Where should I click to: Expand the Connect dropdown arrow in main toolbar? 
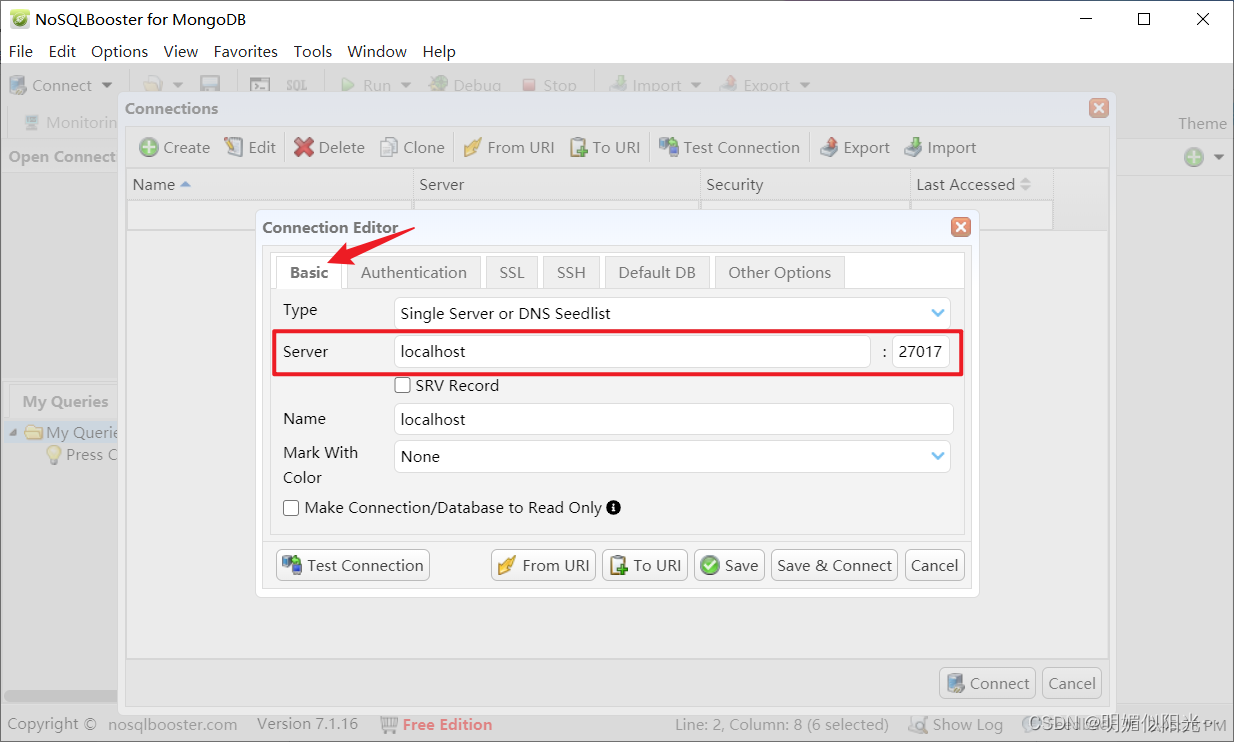click(x=107, y=85)
